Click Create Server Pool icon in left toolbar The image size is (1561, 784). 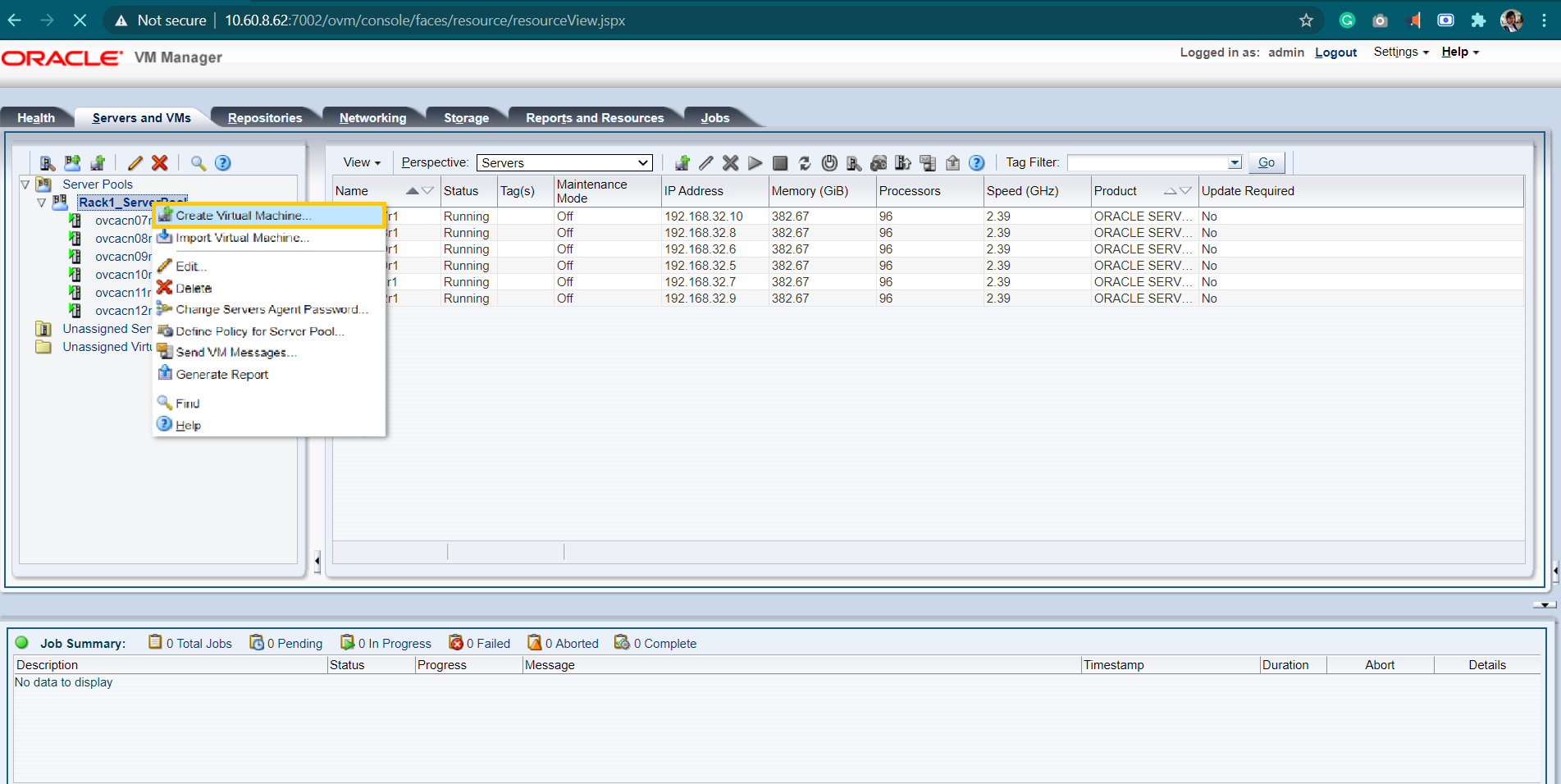[73, 162]
